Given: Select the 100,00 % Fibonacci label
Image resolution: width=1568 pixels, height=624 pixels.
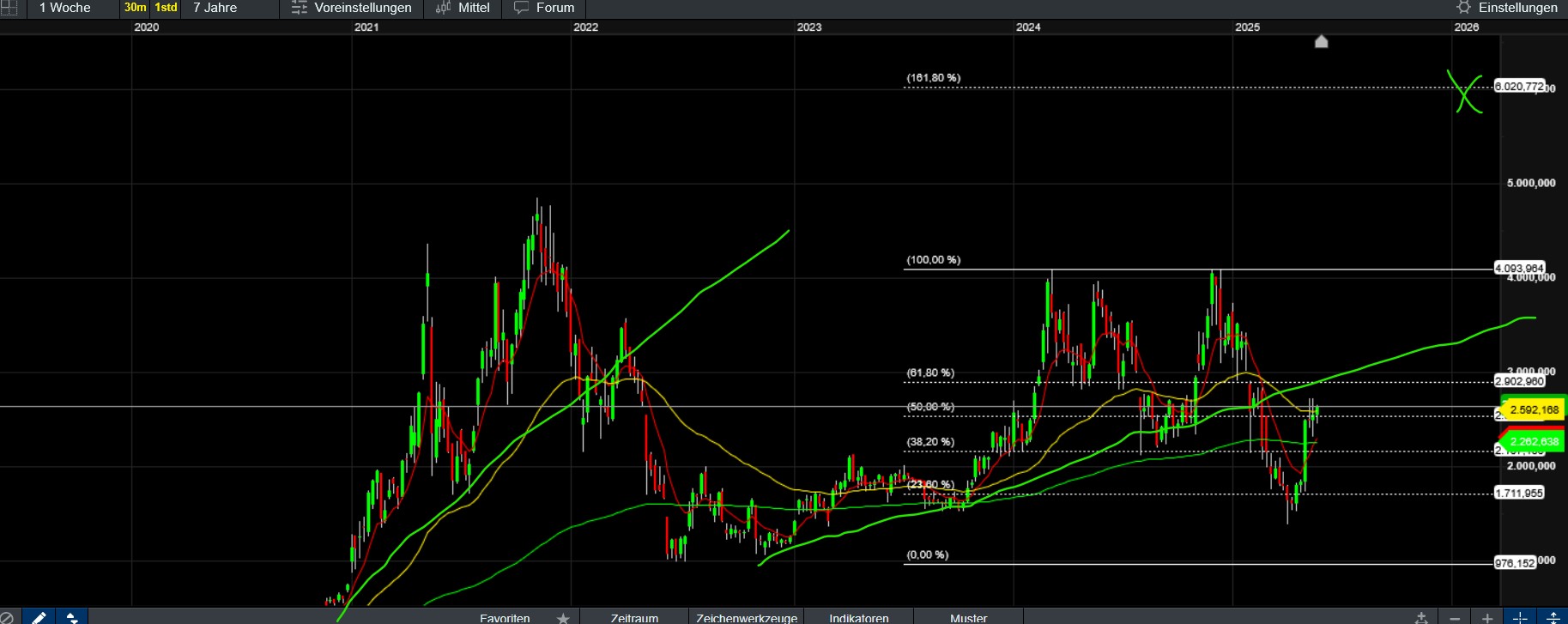Looking at the screenshot, I should pos(934,260).
